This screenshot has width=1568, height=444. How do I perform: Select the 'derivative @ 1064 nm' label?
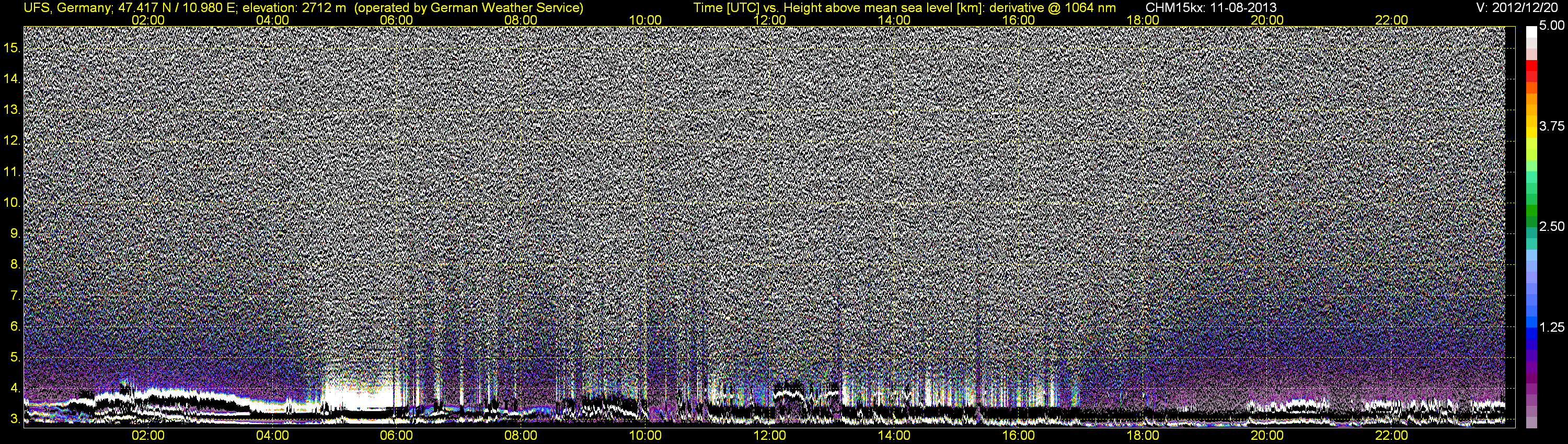point(1053,8)
